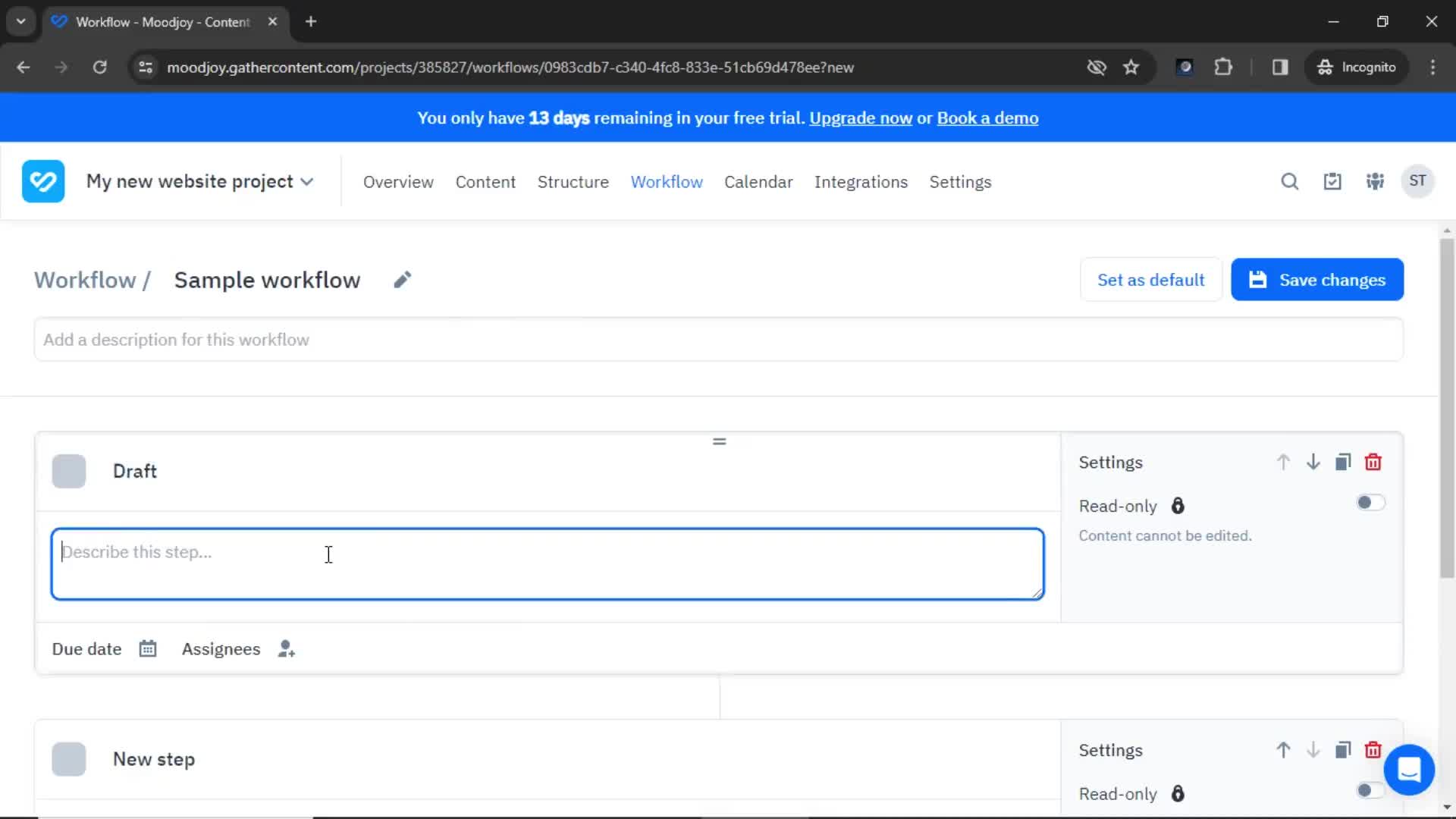
Task: Click the Workflow breadcrumb link
Action: (x=85, y=280)
